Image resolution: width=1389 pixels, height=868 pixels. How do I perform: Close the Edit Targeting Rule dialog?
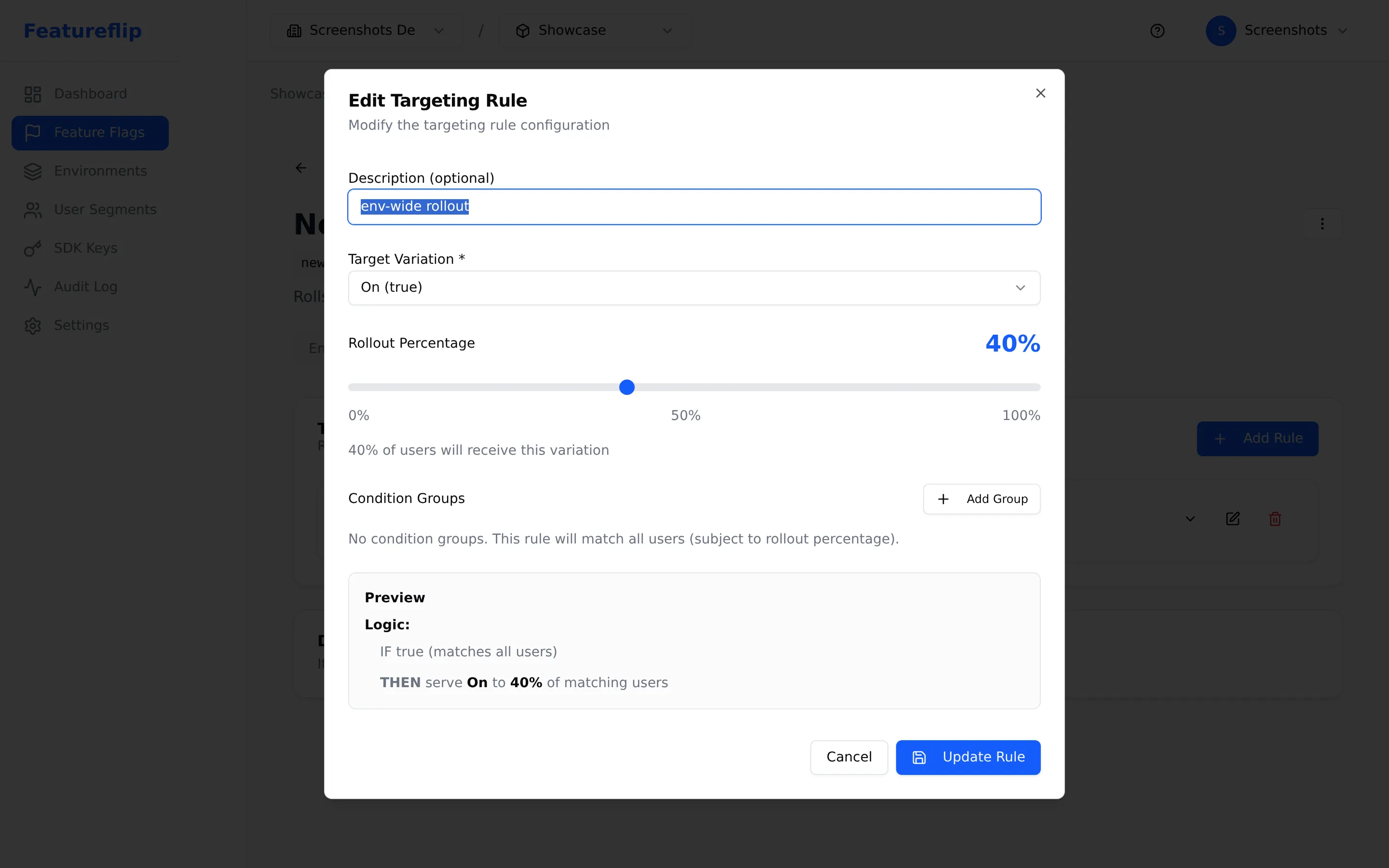click(1040, 93)
